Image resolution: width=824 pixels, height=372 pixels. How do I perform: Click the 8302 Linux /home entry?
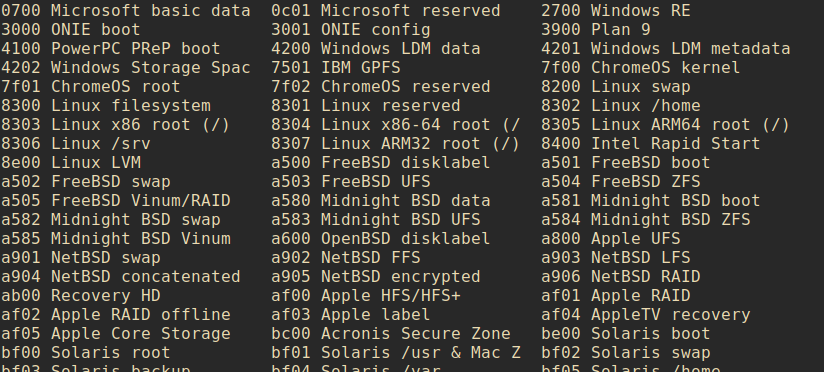point(621,106)
